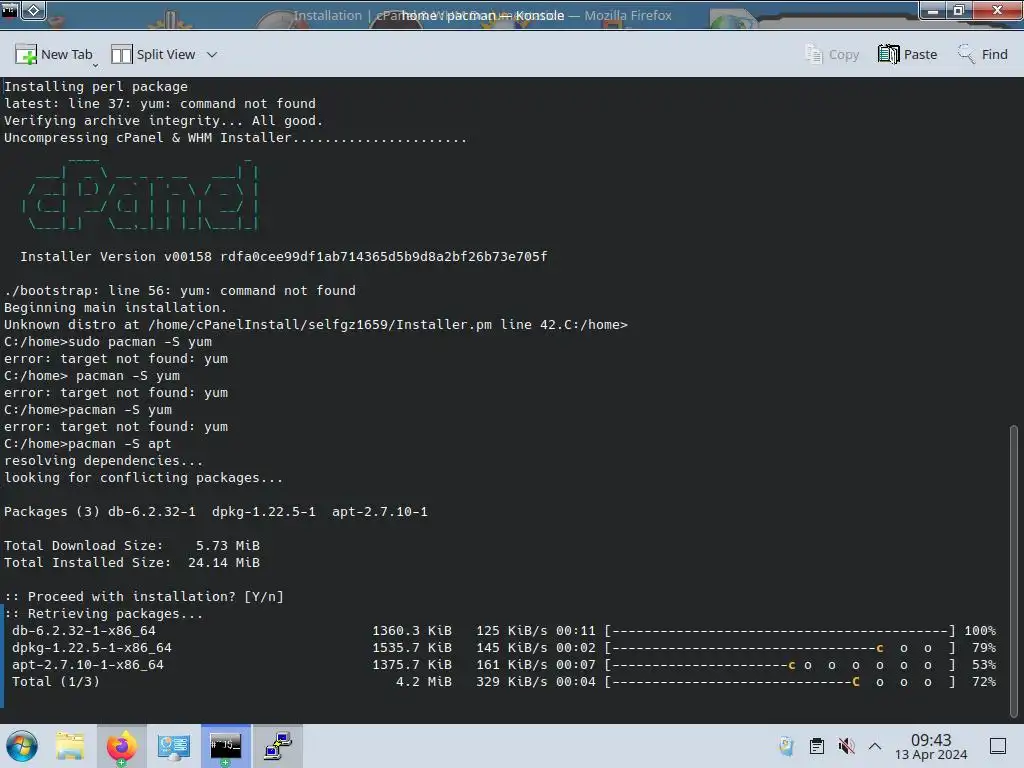1024x768 pixels.
Task: Switch to Firefox in the taskbar
Action: [121, 746]
